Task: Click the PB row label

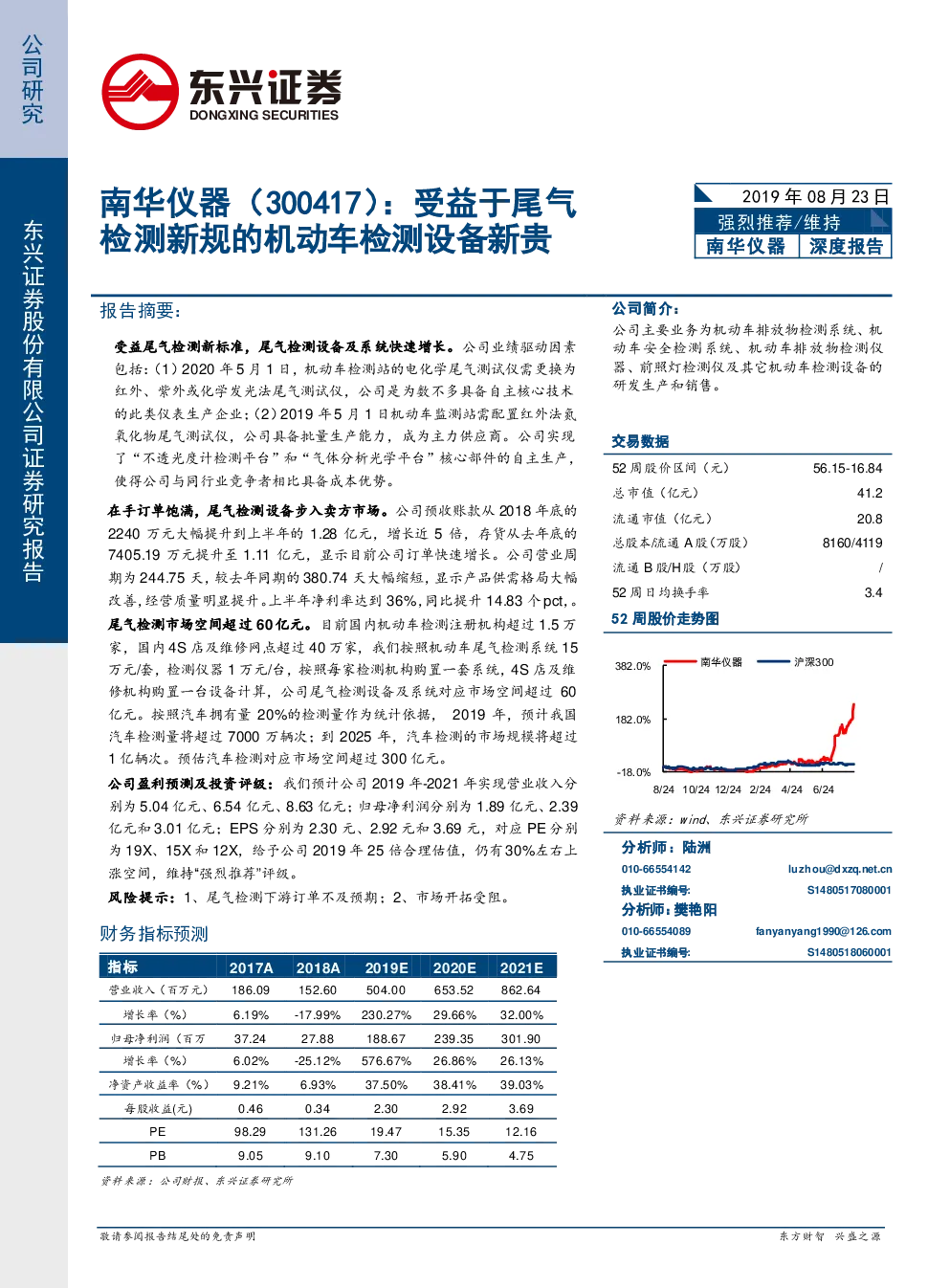Action: (x=158, y=1156)
